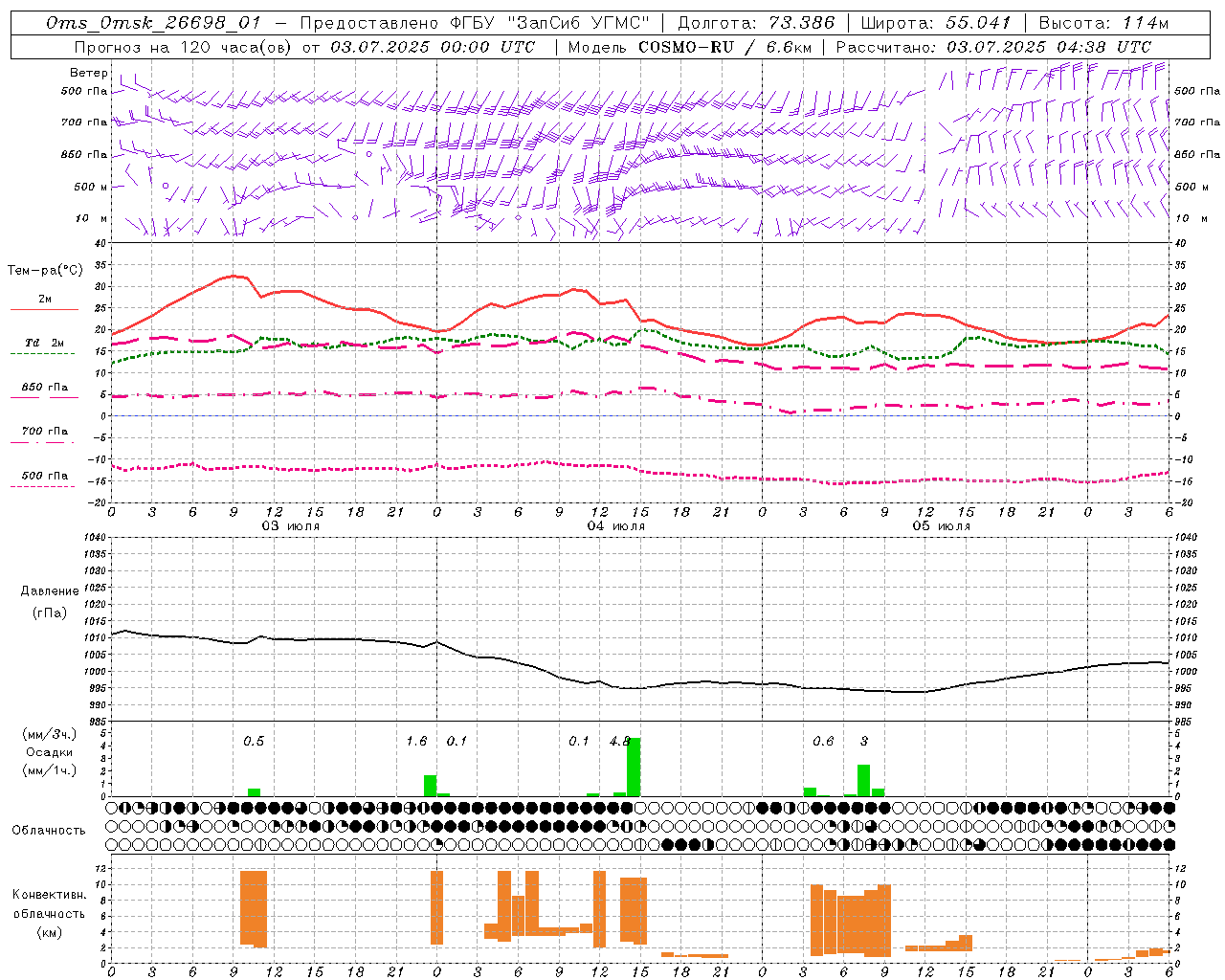Image resolution: width=1225 pixels, height=980 pixels.
Task: Click the 03 июля date label
Action: pos(291,526)
